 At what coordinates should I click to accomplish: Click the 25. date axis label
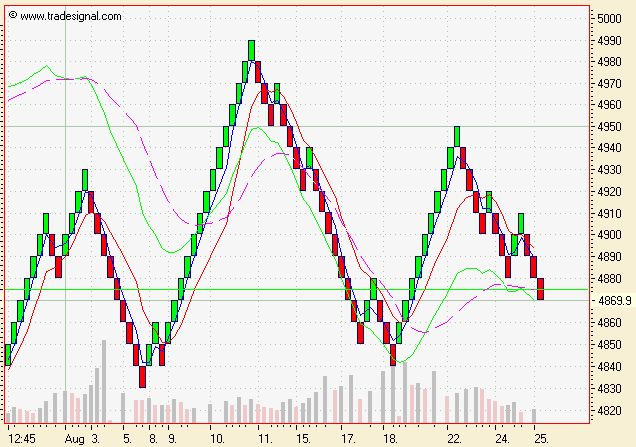[x=541, y=439]
